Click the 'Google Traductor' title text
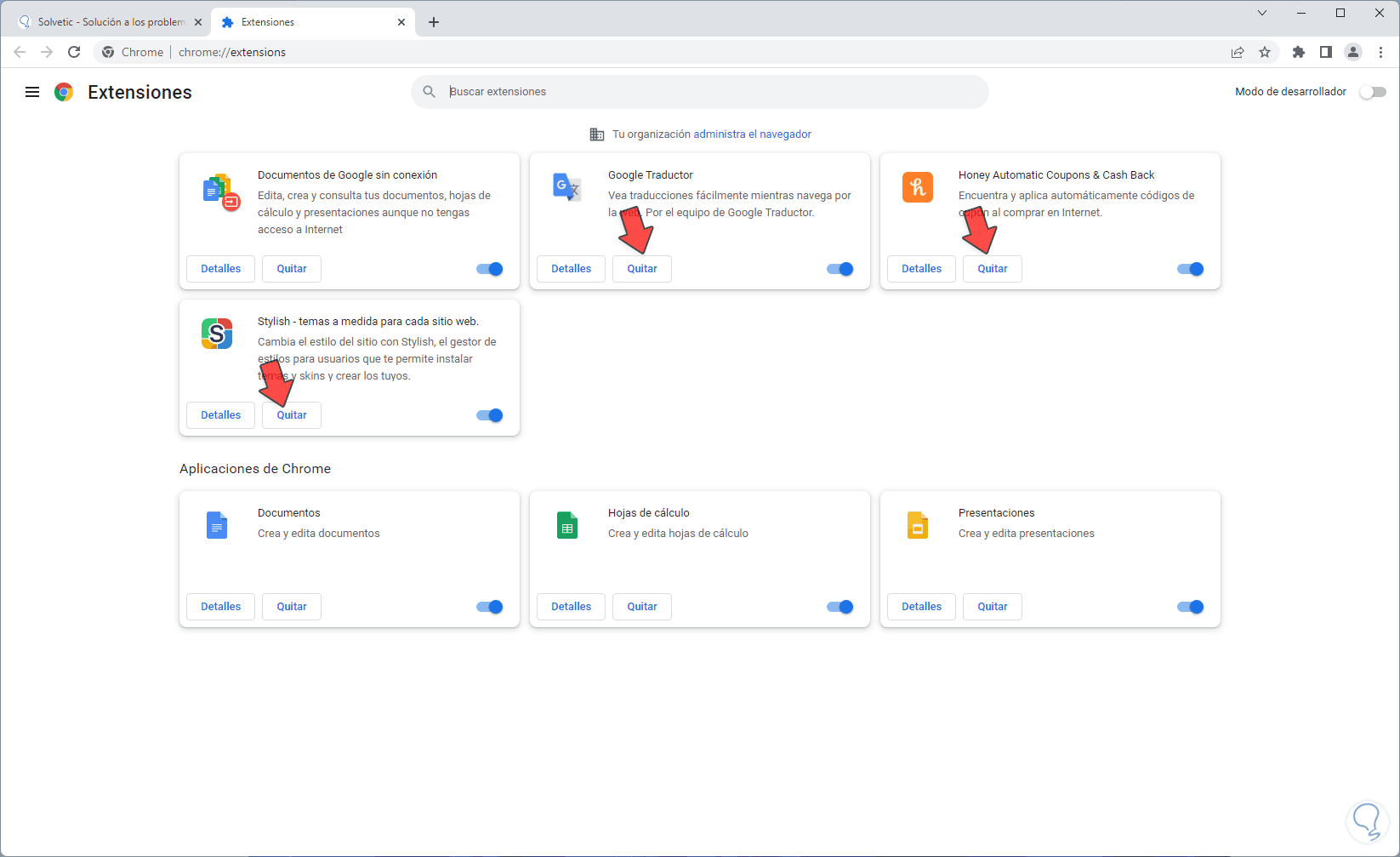This screenshot has height=857, width=1400. click(651, 175)
